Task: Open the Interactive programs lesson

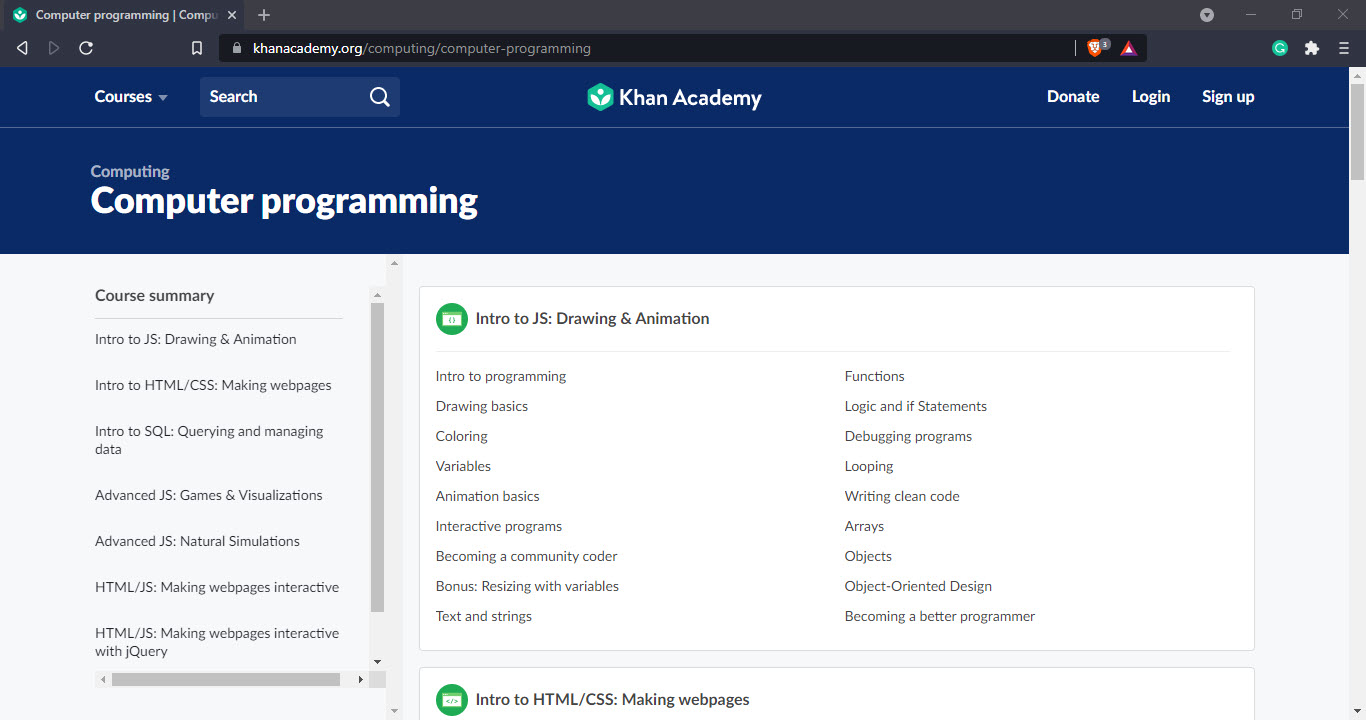Action: point(499,527)
